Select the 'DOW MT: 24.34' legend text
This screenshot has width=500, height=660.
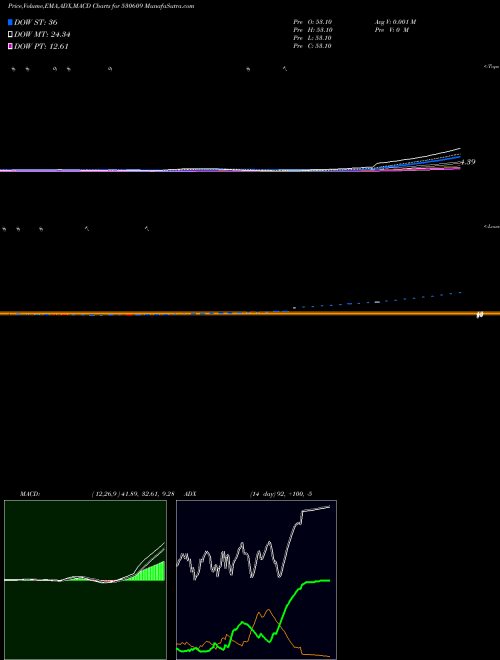pos(41,35)
